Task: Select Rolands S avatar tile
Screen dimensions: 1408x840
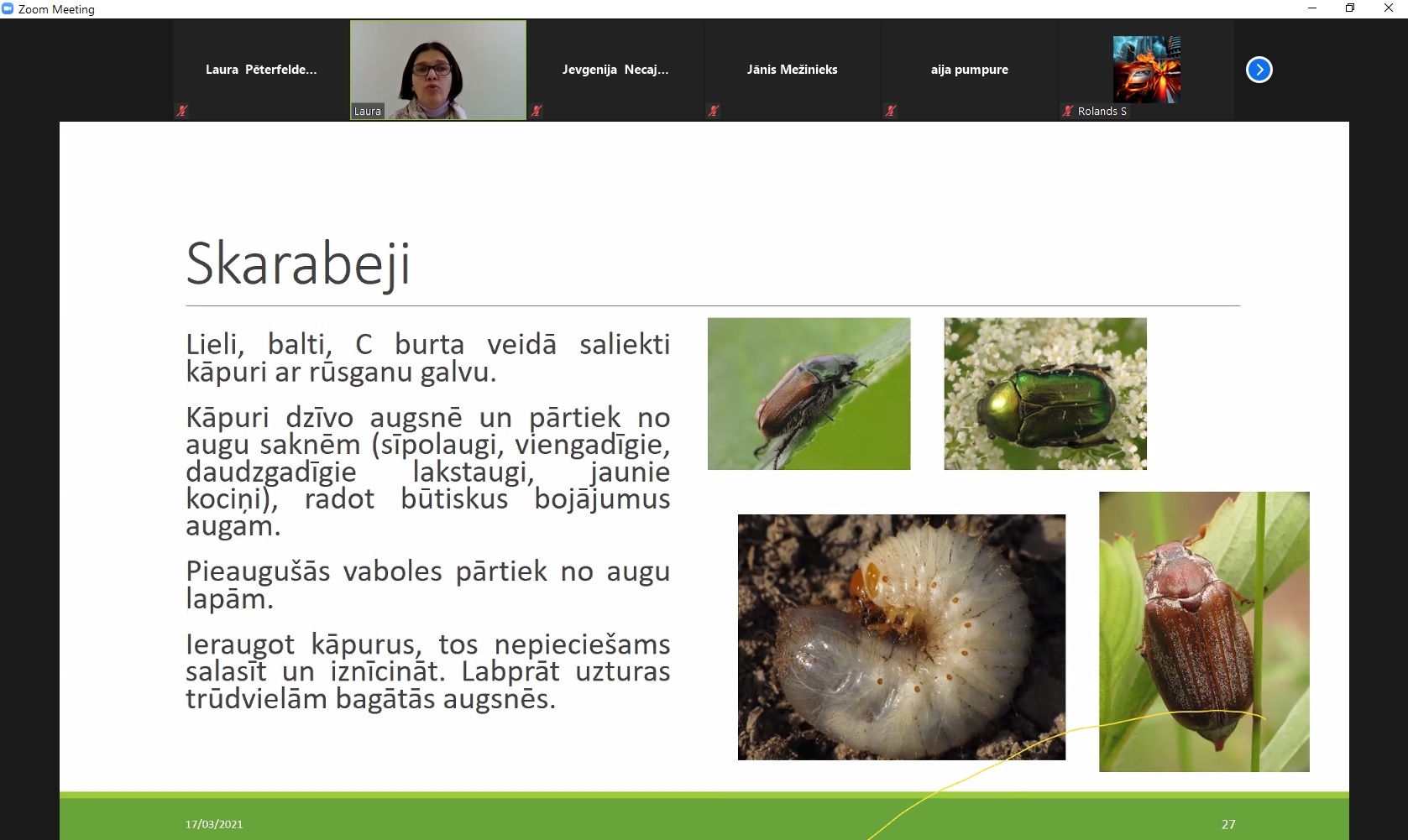Action: (1146, 70)
